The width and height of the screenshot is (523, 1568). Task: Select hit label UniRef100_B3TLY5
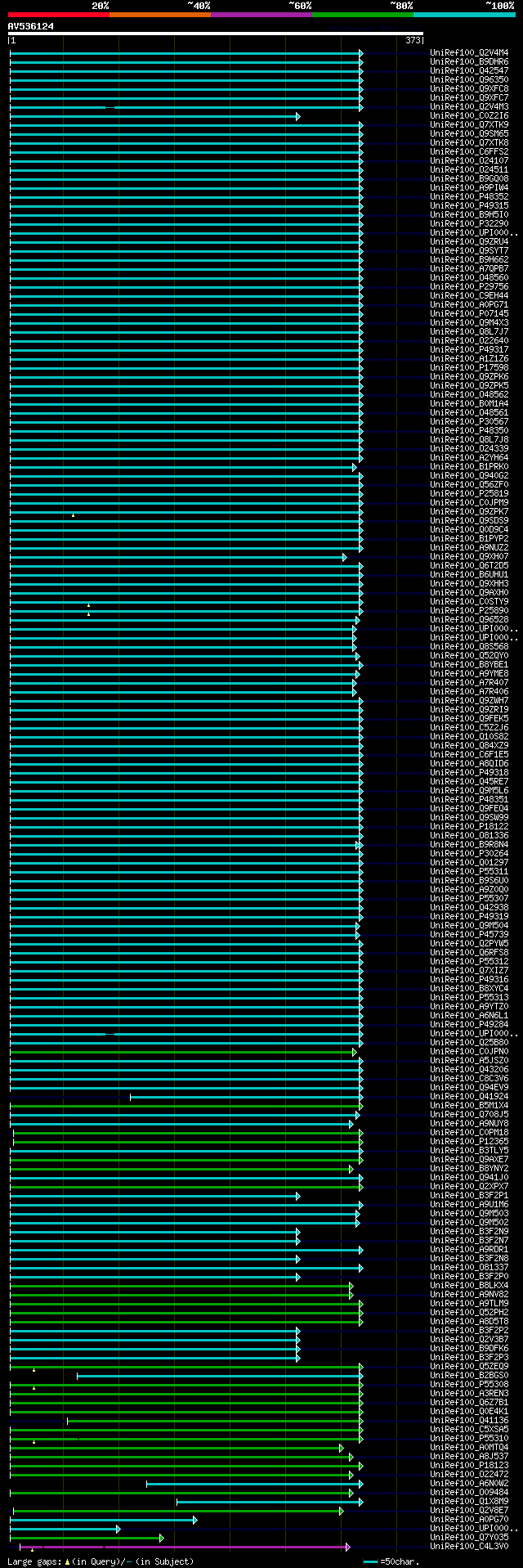click(470, 1150)
